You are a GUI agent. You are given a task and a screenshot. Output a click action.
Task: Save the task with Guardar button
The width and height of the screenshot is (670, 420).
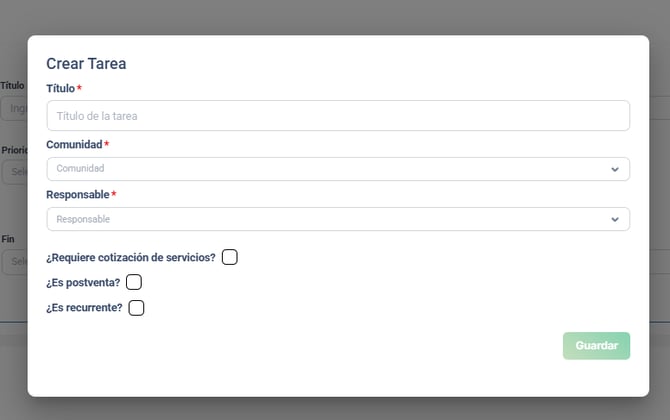click(596, 346)
